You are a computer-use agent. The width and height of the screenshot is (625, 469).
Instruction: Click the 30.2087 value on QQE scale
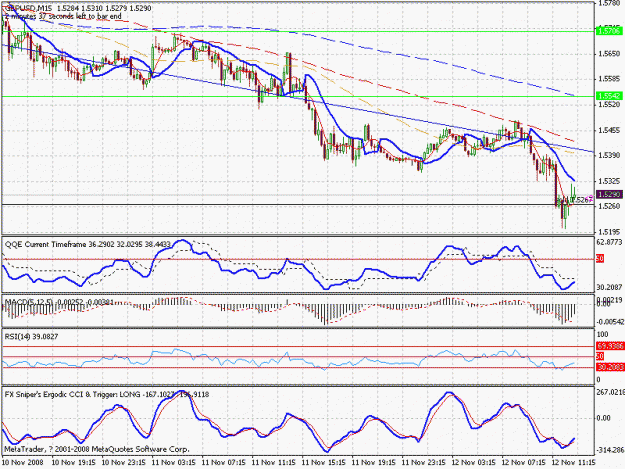coord(610,287)
